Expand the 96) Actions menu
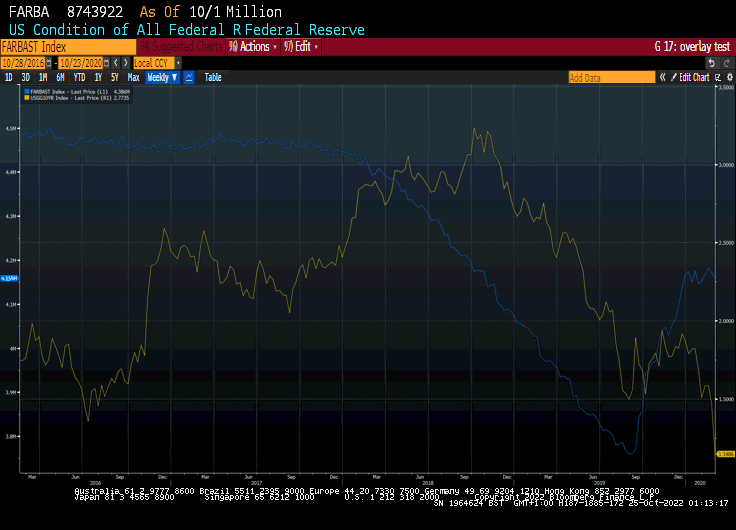The width and height of the screenshot is (736, 530). pyautogui.click(x=253, y=46)
